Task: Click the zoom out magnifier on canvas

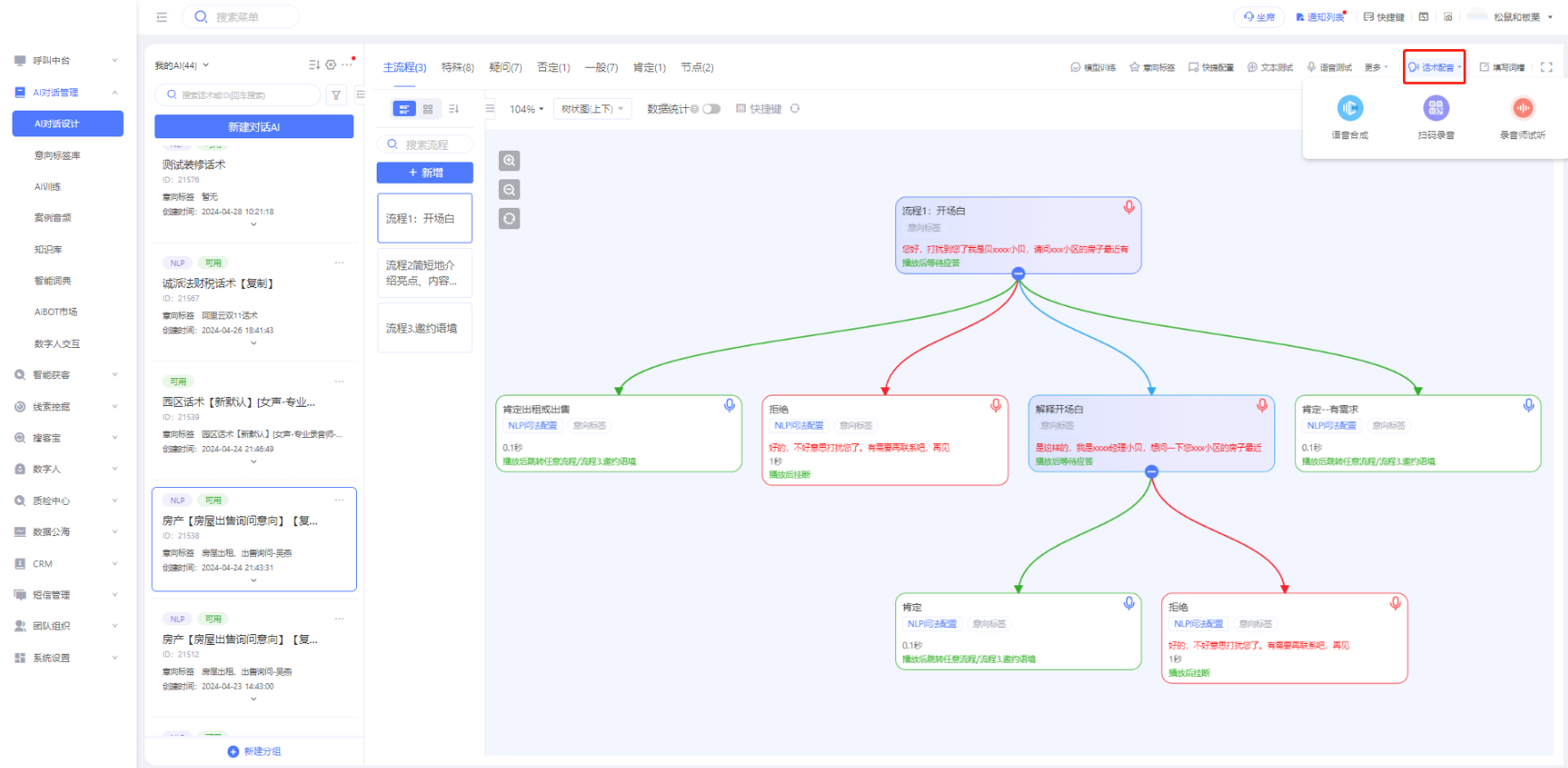Action: click(x=509, y=190)
